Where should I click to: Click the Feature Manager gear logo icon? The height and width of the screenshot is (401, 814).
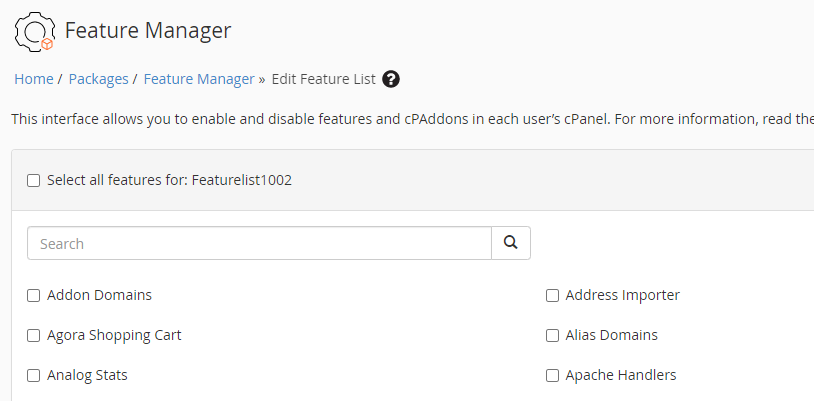pyautogui.click(x=34, y=31)
